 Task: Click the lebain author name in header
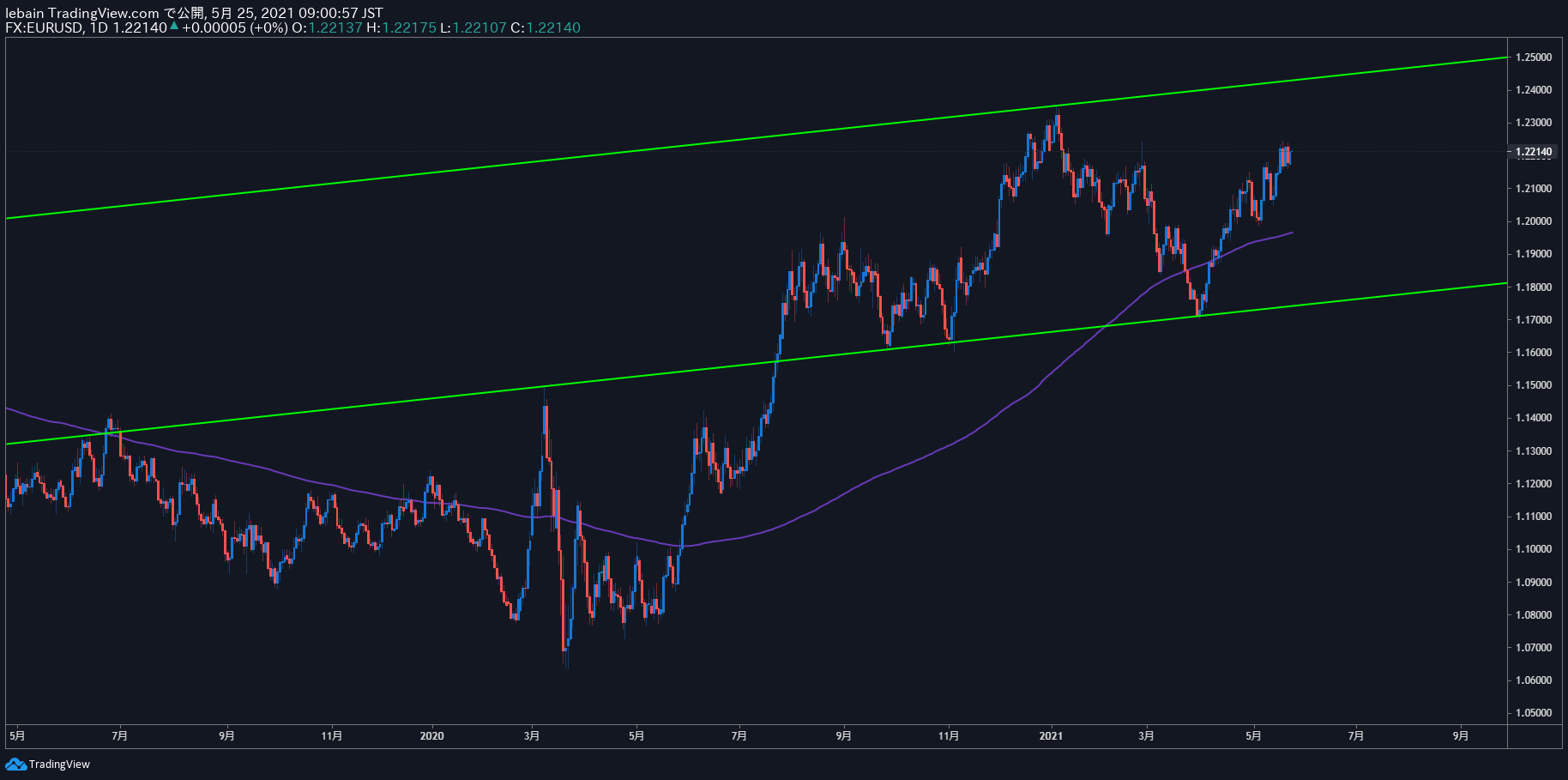[x=24, y=13]
